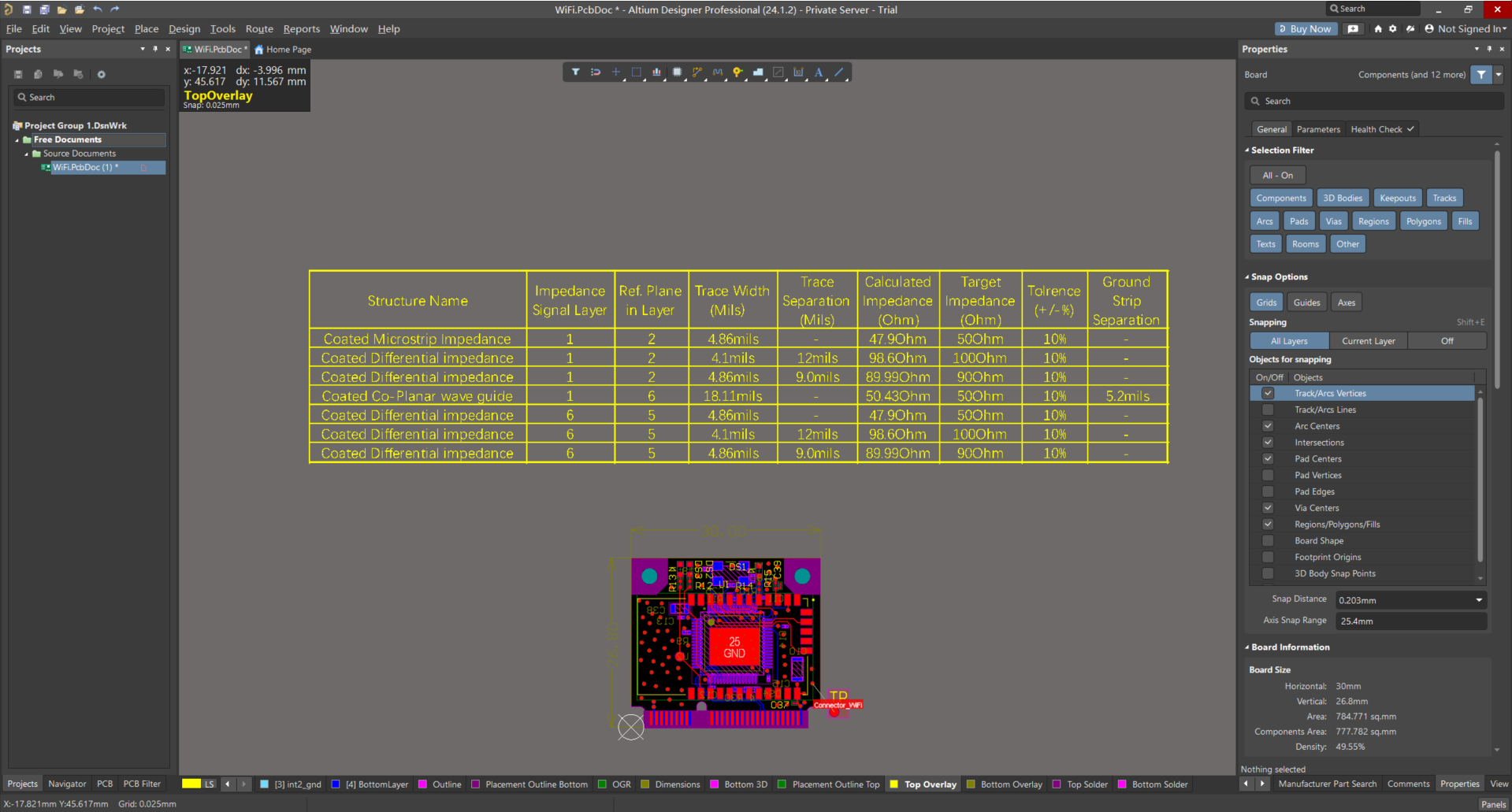Pick the Place Line tool

tap(839, 72)
